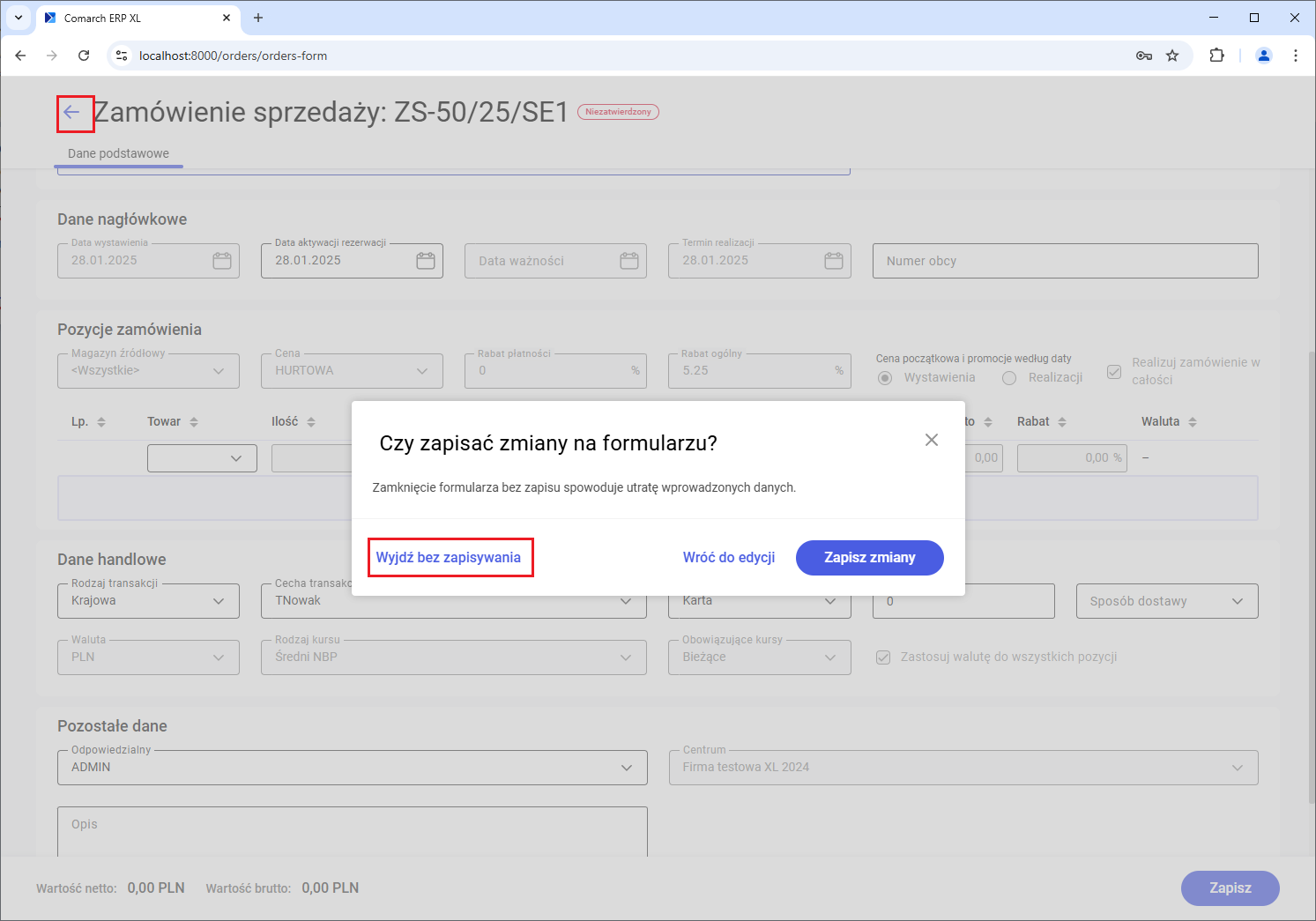Viewport: 1316px width, 921px height.
Task: Expand Rodzaj transakcji Krajowa dropdown
Action: [219, 601]
